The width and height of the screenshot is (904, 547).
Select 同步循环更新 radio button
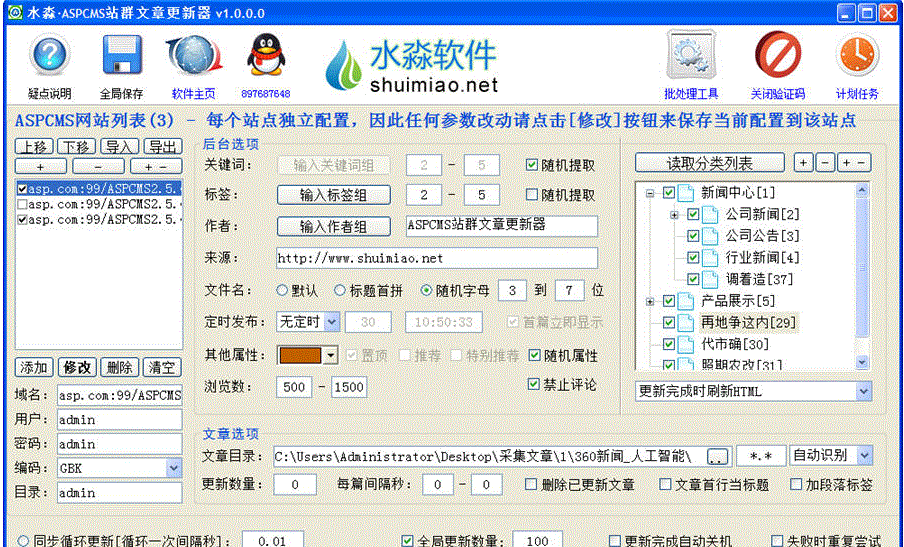(23, 541)
